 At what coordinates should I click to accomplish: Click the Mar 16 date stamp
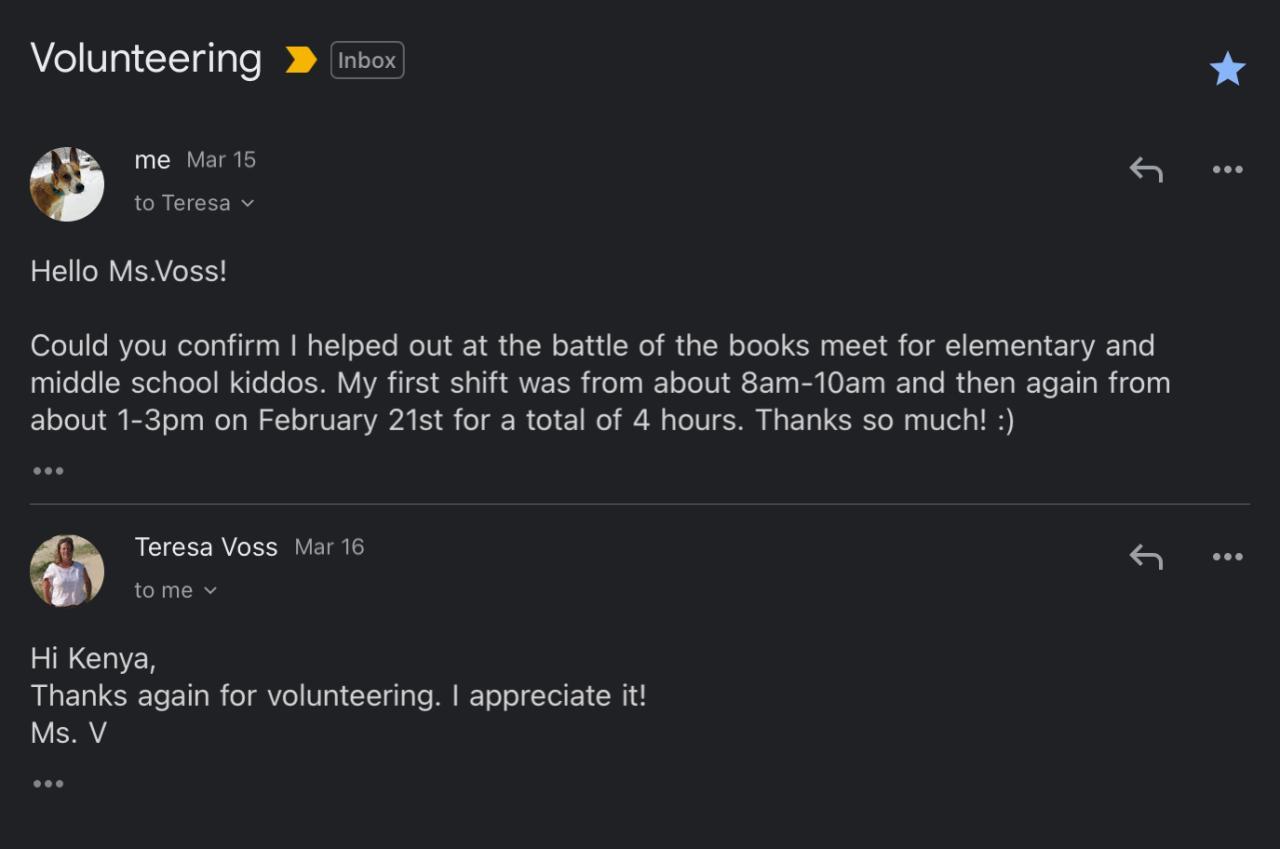pyautogui.click(x=329, y=547)
